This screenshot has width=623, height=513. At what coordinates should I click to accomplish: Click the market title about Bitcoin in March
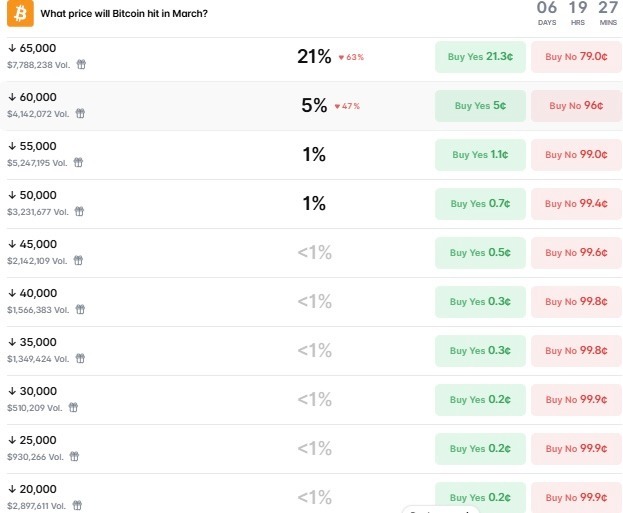click(125, 14)
